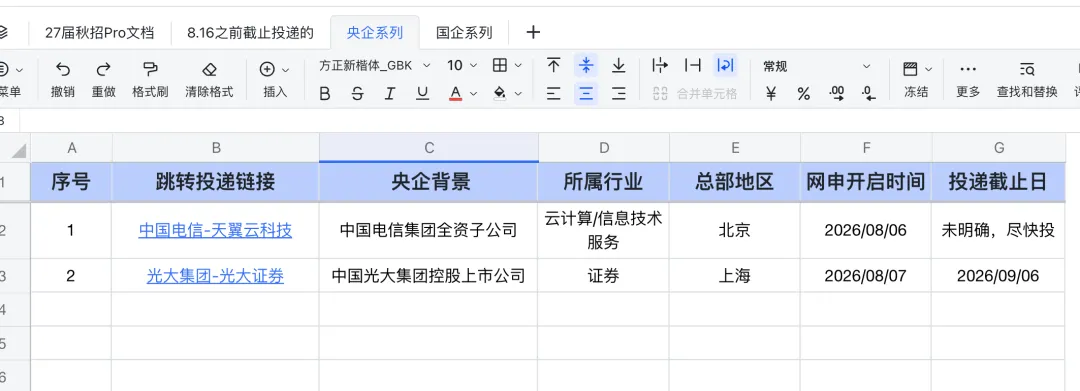The height and width of the screenshot is (391, 1080).
Task: Align text left horizontally
Action: (553, 94)
